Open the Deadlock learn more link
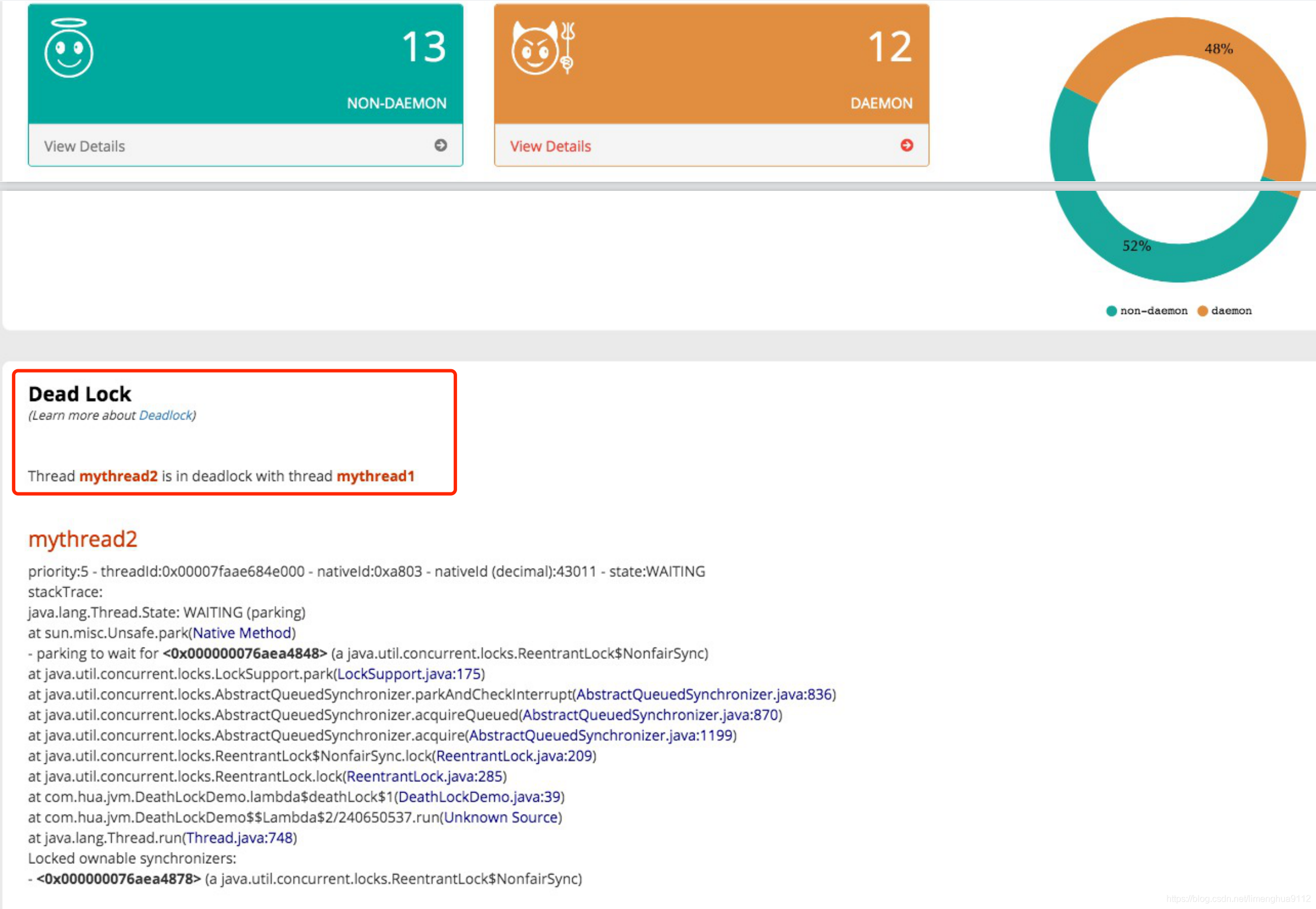The height and width of the screenshot is (909, 1316). coord(165,415)
